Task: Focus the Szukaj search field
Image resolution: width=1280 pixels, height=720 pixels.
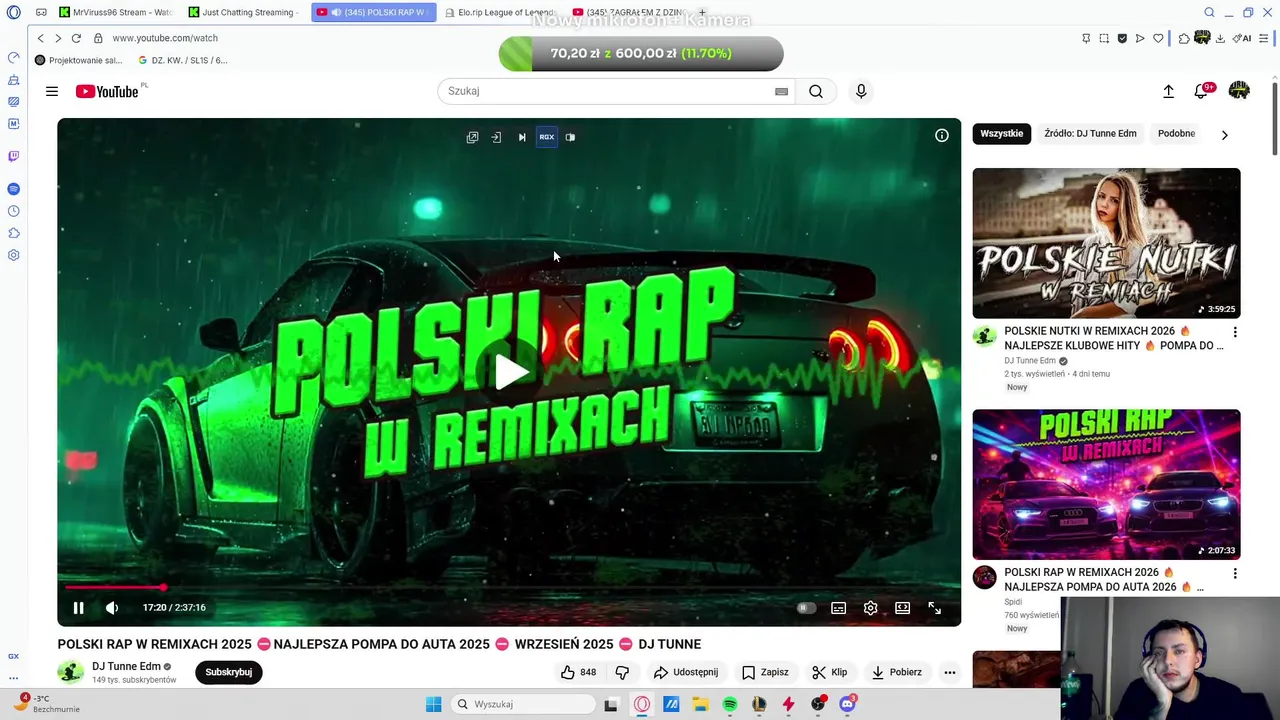Action: tap(605, 91)
